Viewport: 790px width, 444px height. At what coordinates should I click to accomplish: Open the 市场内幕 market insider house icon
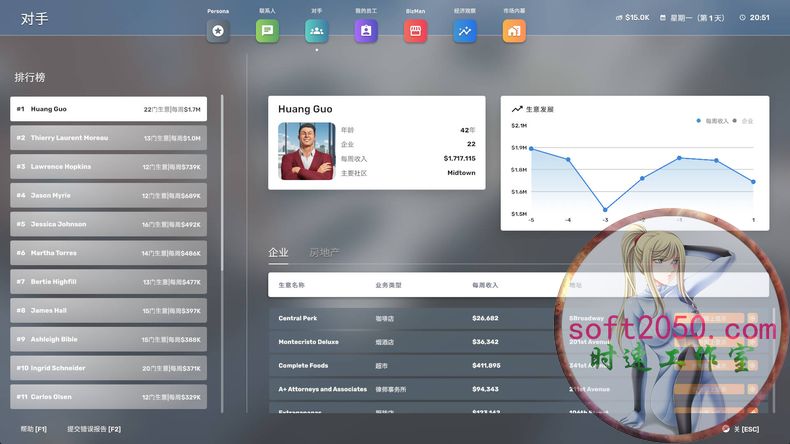pos(514,31)
